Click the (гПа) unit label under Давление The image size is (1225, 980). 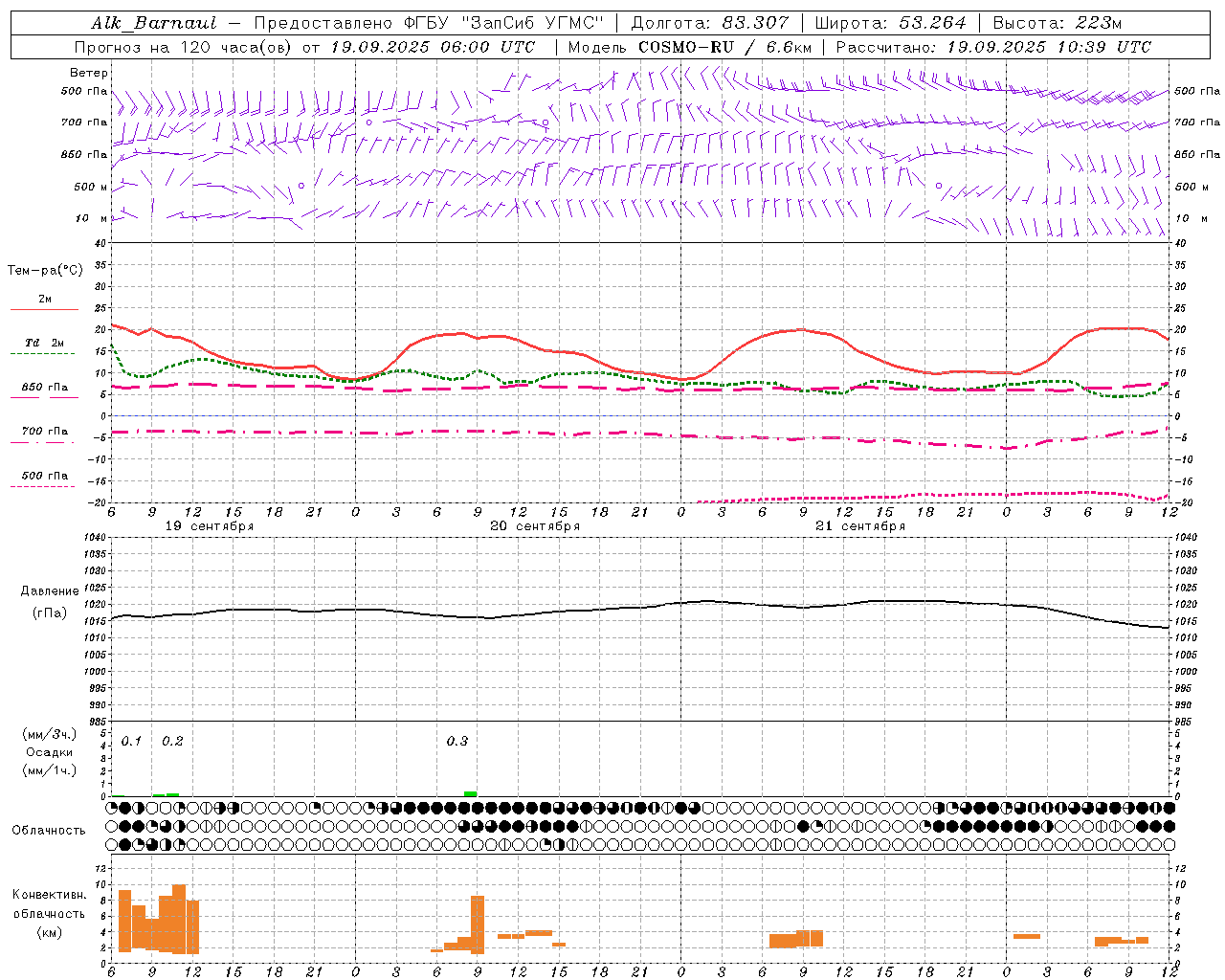click(x=50, y=613)
